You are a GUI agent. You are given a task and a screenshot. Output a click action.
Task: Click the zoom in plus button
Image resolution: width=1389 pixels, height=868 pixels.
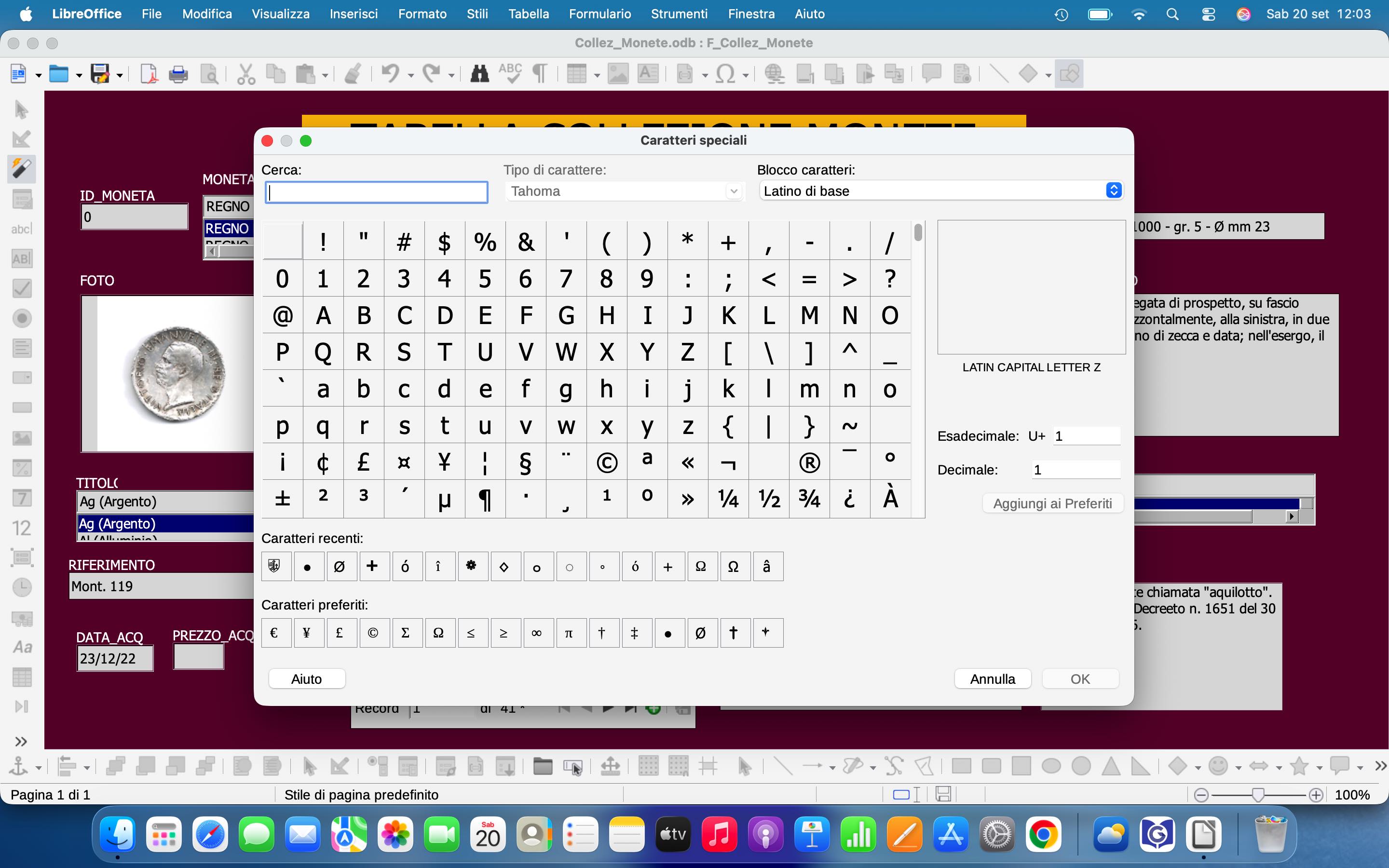tap(1316, 795)
